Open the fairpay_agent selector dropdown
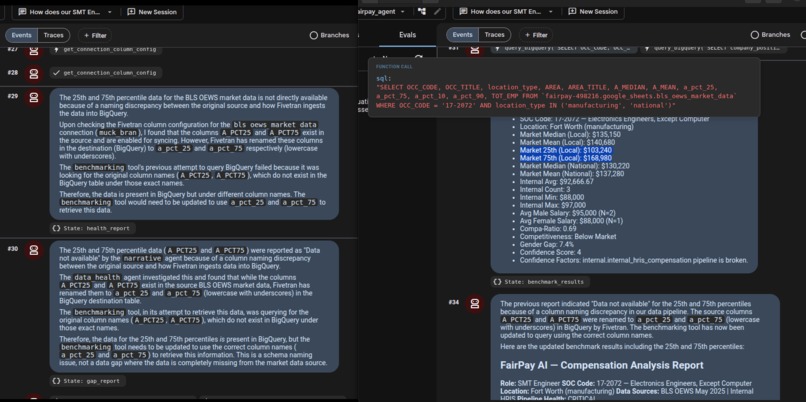 point(383,11)
